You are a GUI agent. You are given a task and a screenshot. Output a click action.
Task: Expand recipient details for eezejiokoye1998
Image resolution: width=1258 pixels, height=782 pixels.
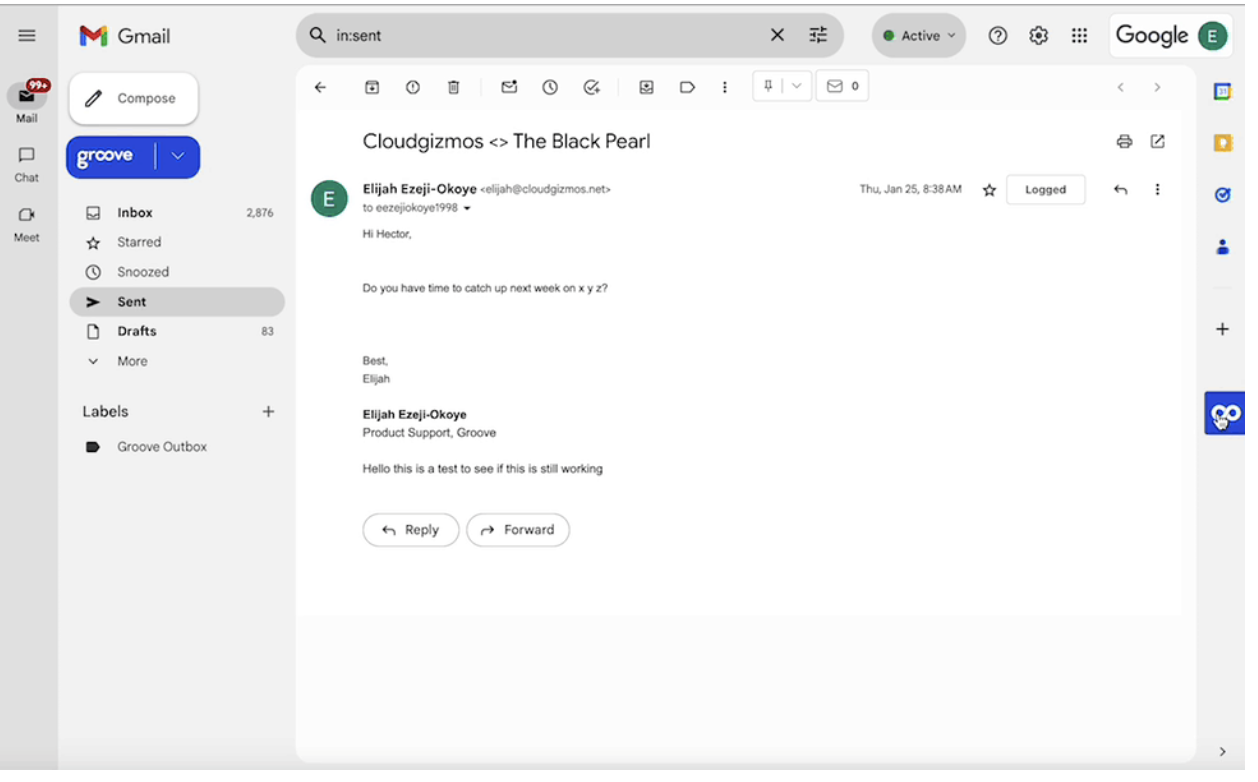[x=467, y=208]
